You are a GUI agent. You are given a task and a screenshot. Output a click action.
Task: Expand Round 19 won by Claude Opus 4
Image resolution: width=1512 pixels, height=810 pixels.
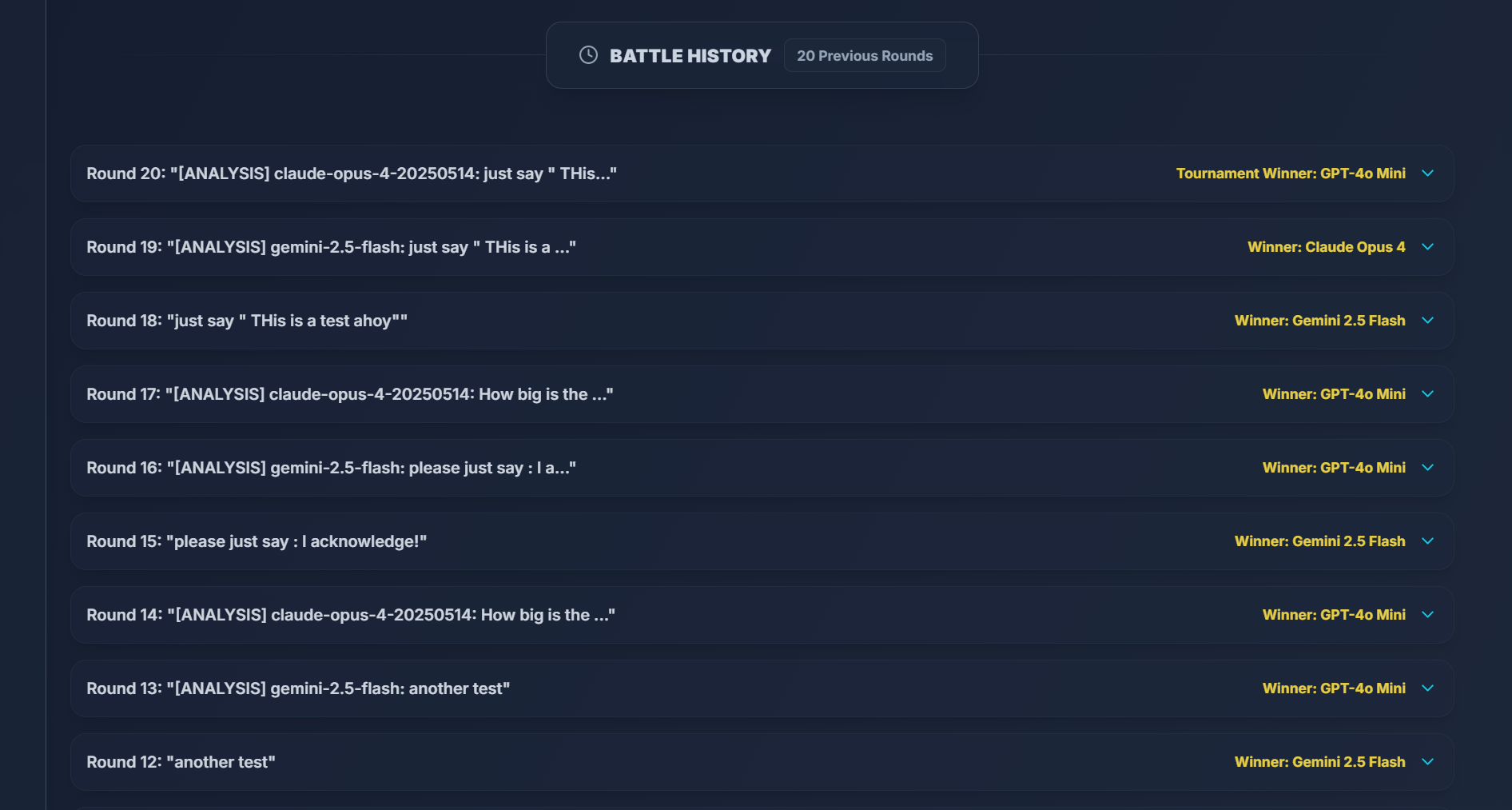(1427, 247)
